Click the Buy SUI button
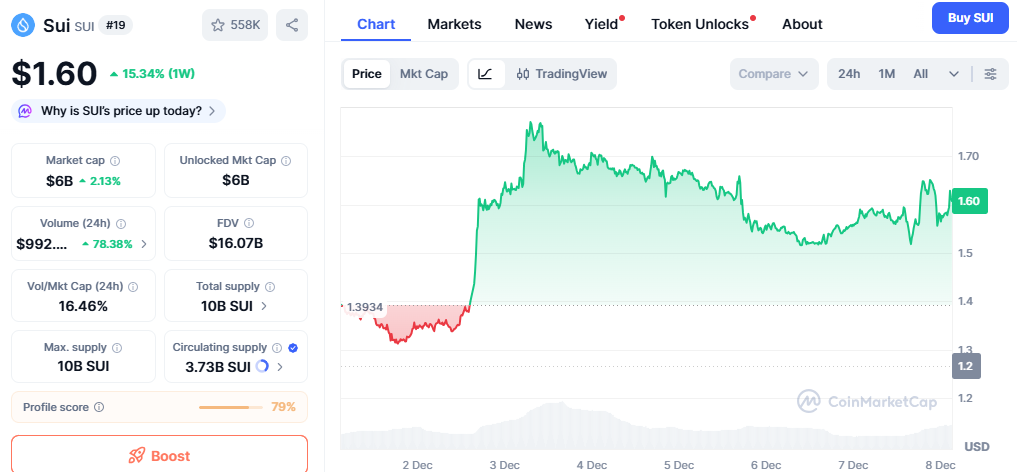 [x=969, y=17]
